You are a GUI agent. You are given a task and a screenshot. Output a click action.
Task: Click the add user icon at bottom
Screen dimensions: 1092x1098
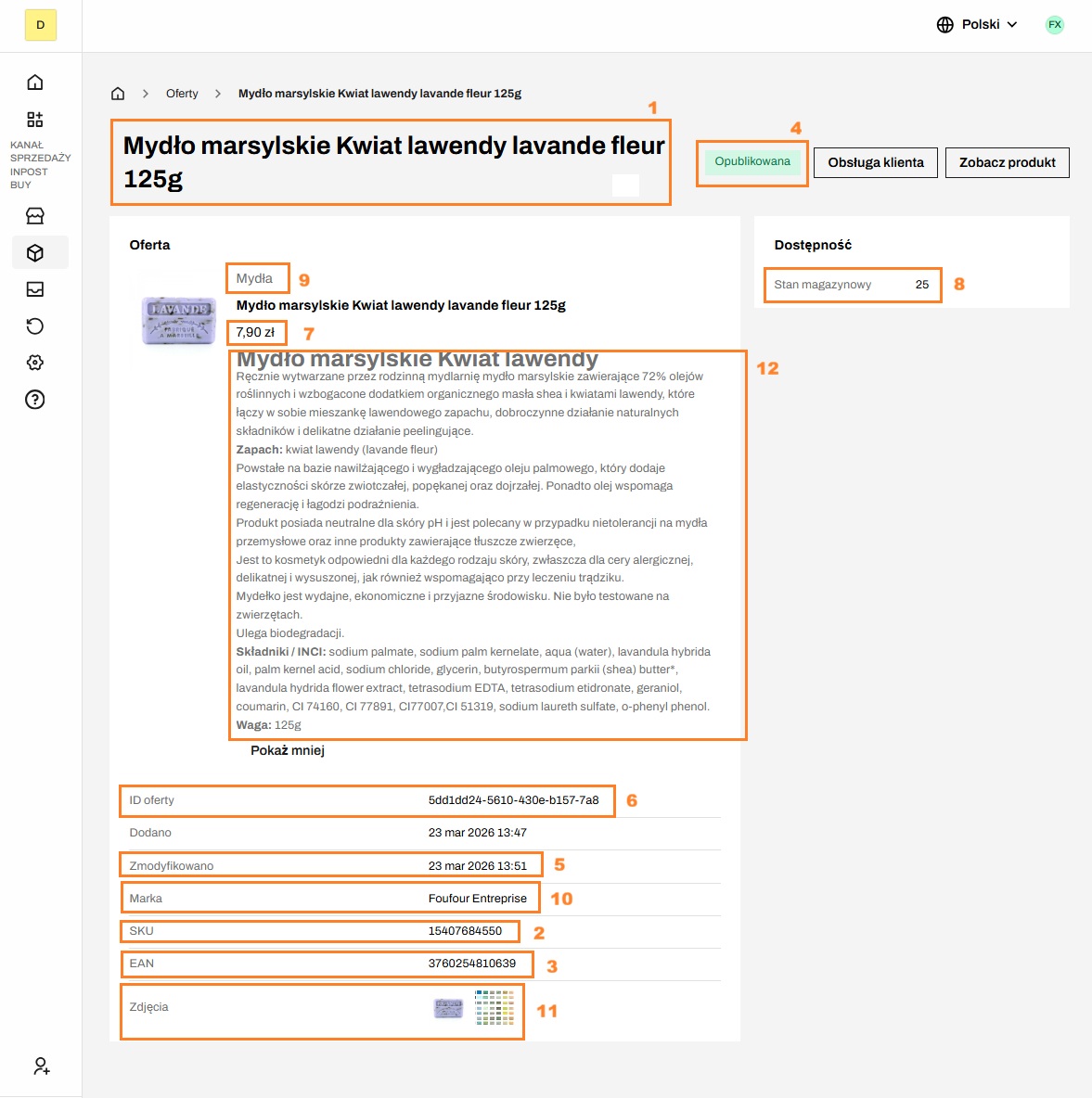(41, 1066)
